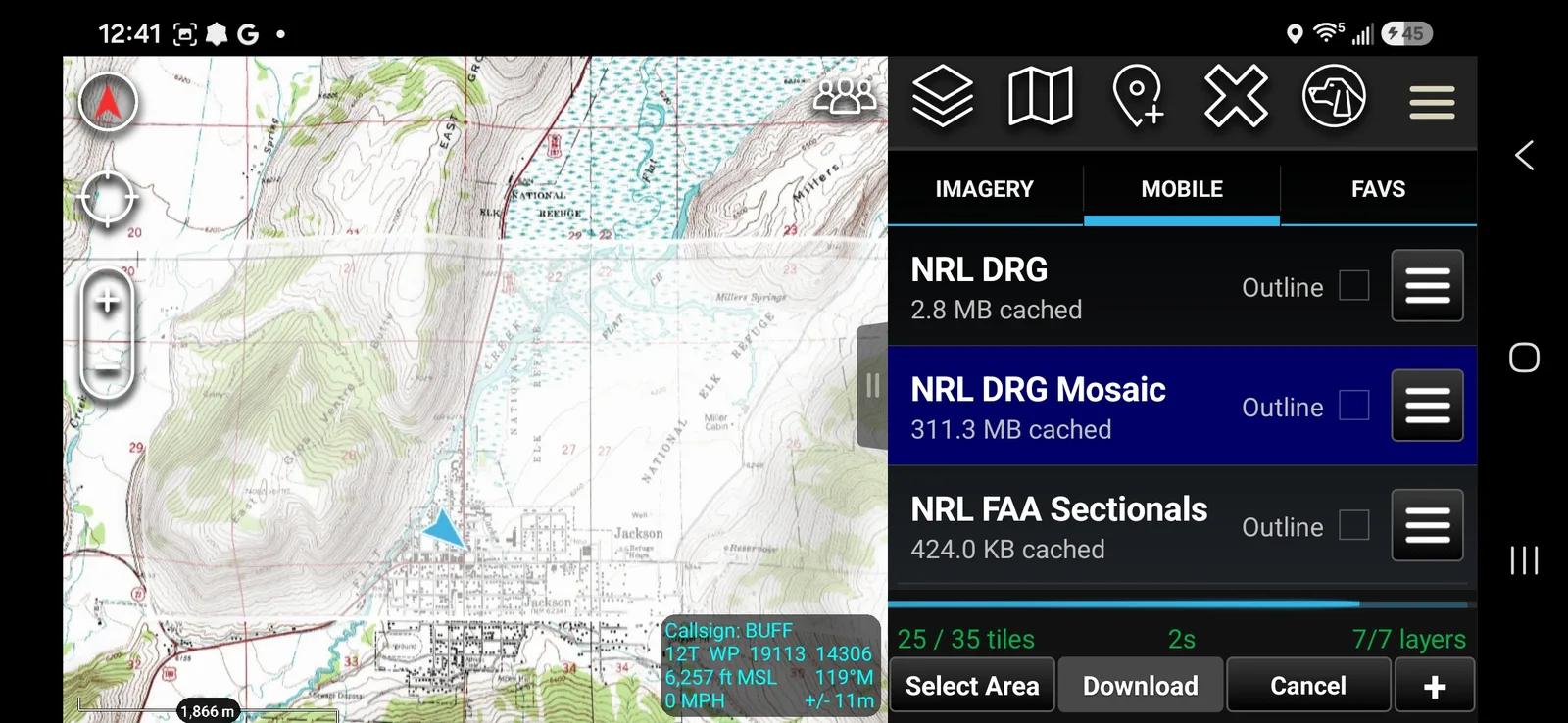Open the contacts group icon on map
This screenshot has width=1568, height=723.
[x=845, y=96]
